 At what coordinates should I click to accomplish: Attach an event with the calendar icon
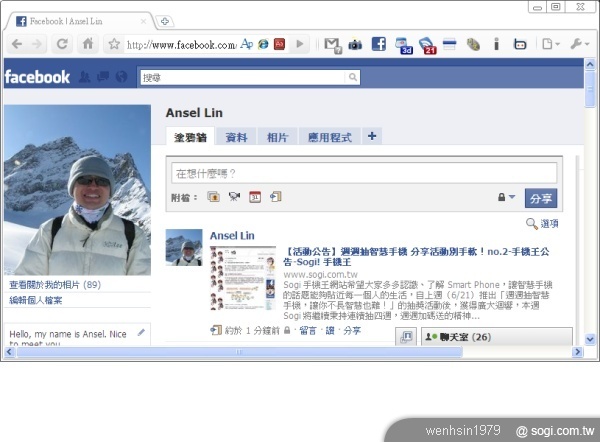255,197
